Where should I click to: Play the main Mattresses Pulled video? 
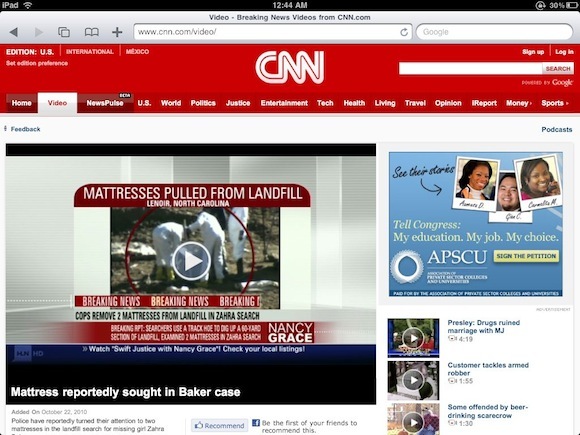[191, 261]
